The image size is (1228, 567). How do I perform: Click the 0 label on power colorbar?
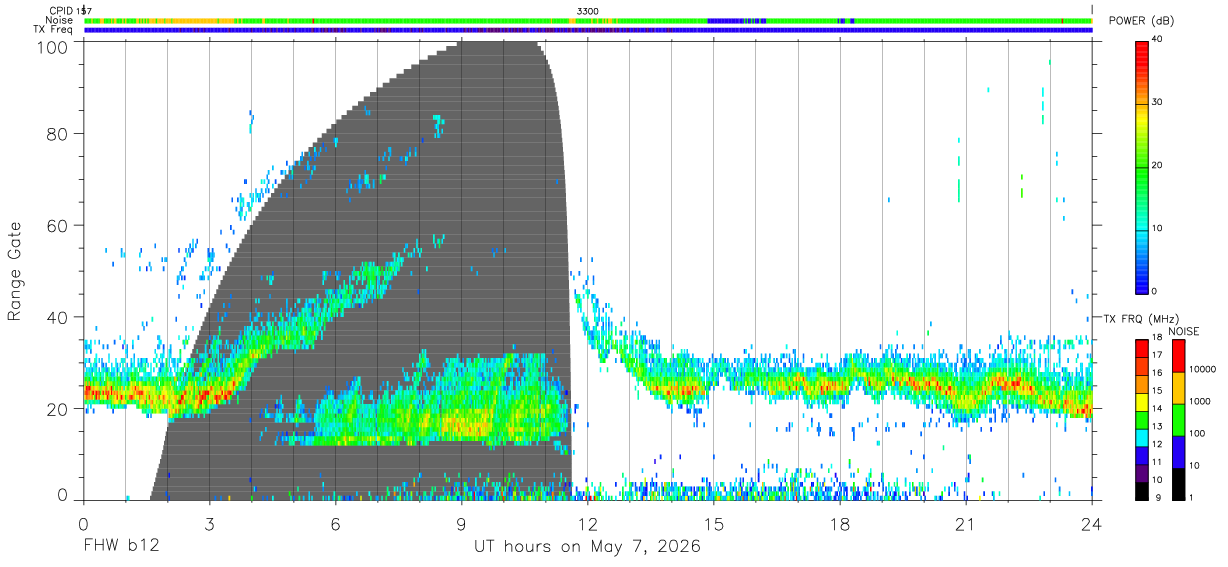click(1155, 291)
